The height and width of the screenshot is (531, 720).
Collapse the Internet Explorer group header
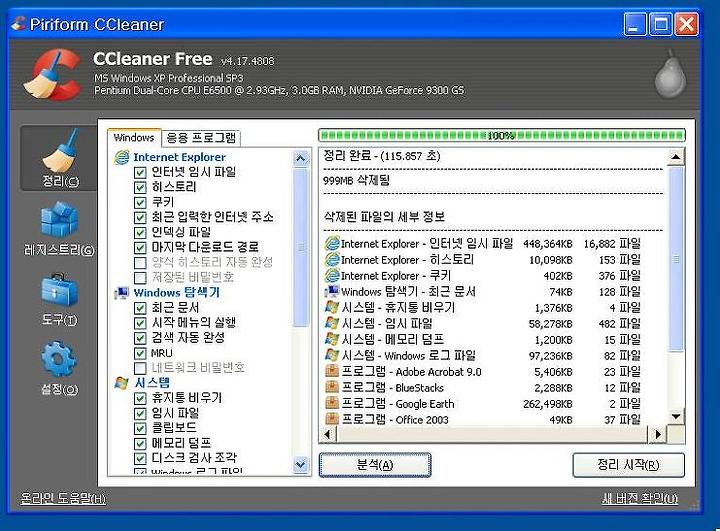[x=179, y=157]
